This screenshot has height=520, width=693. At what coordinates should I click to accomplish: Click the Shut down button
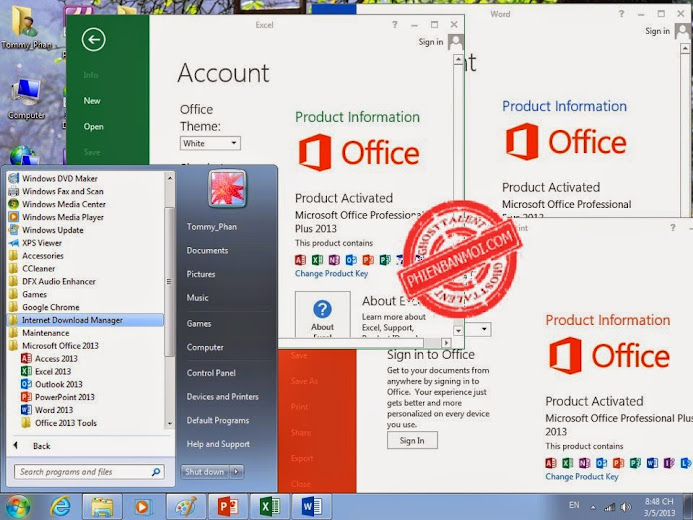tap(205, 472)
